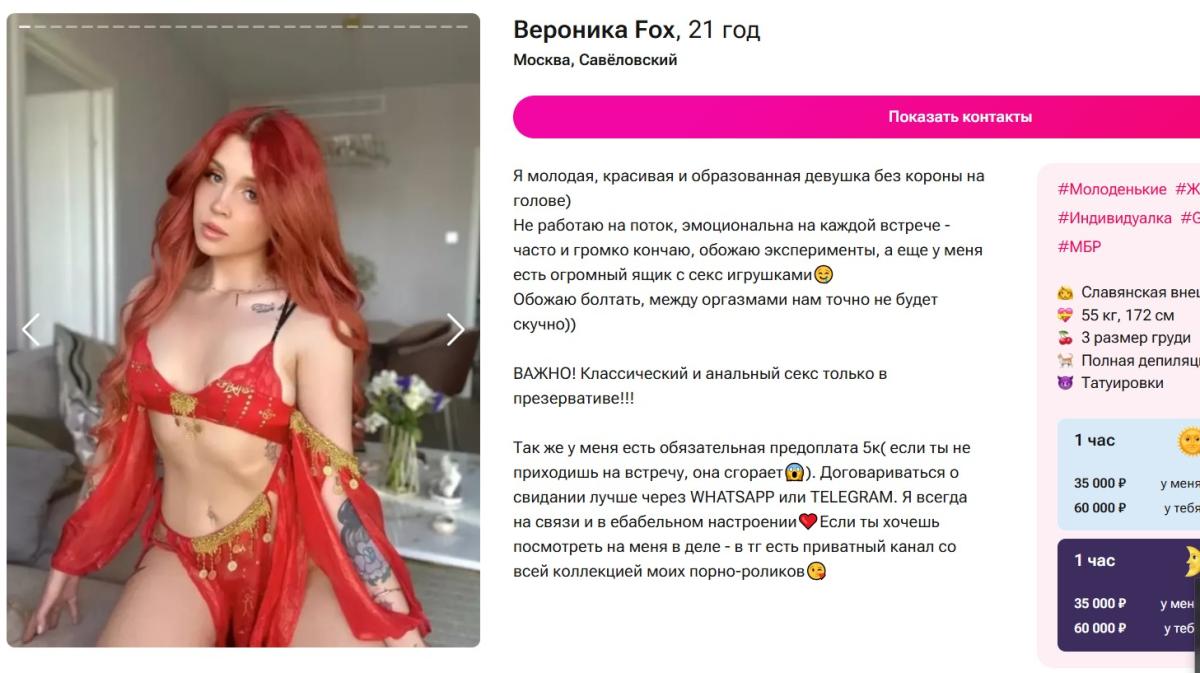Click the photo progress bar above image
This screenshot has height=673, width=1200.
point(243,26)
